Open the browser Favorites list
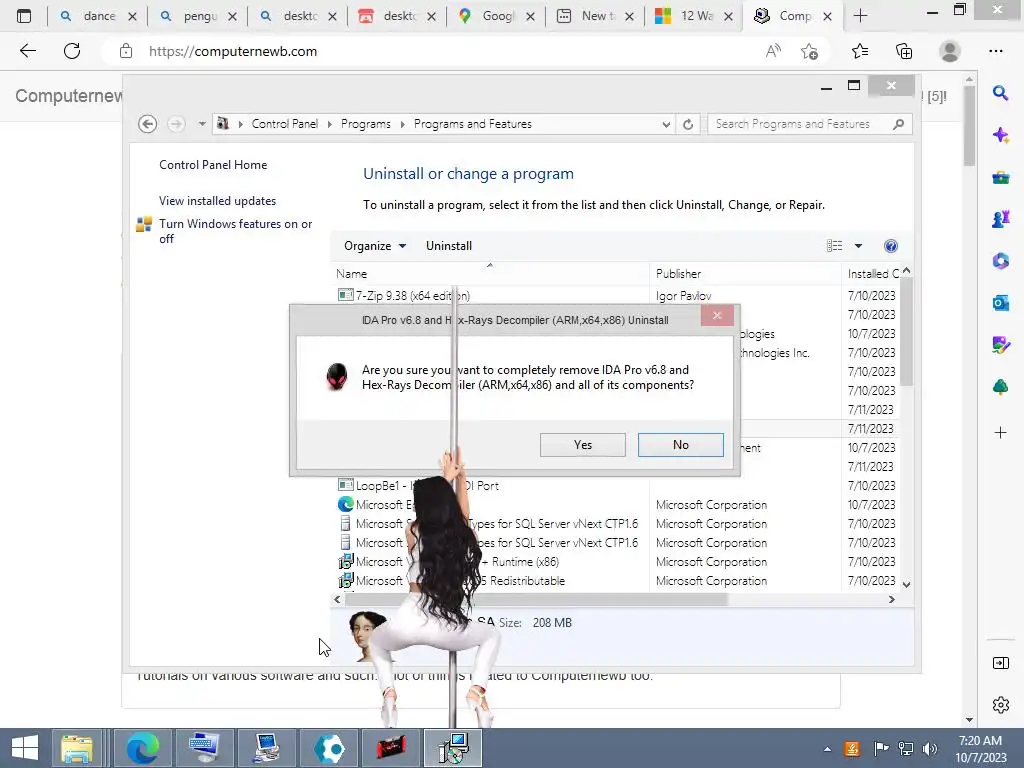Screen dimensions: 1024x768 point(859,51)
